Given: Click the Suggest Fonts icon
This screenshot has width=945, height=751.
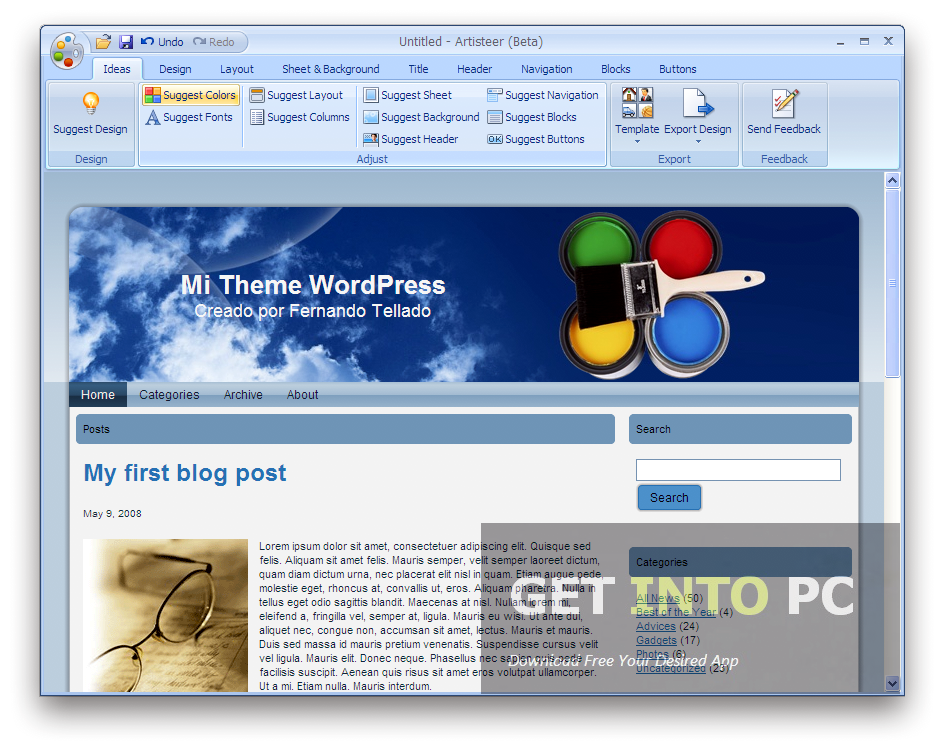Looking at the screenshot, I should pyautogui.click(x=153, y=117).
